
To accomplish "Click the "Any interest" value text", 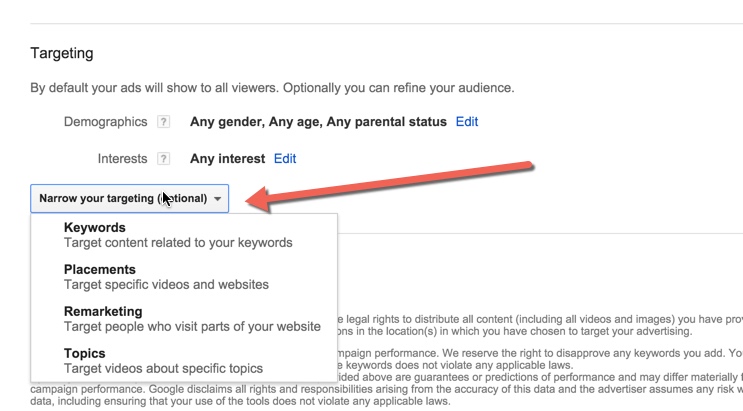I will [227, 158].
